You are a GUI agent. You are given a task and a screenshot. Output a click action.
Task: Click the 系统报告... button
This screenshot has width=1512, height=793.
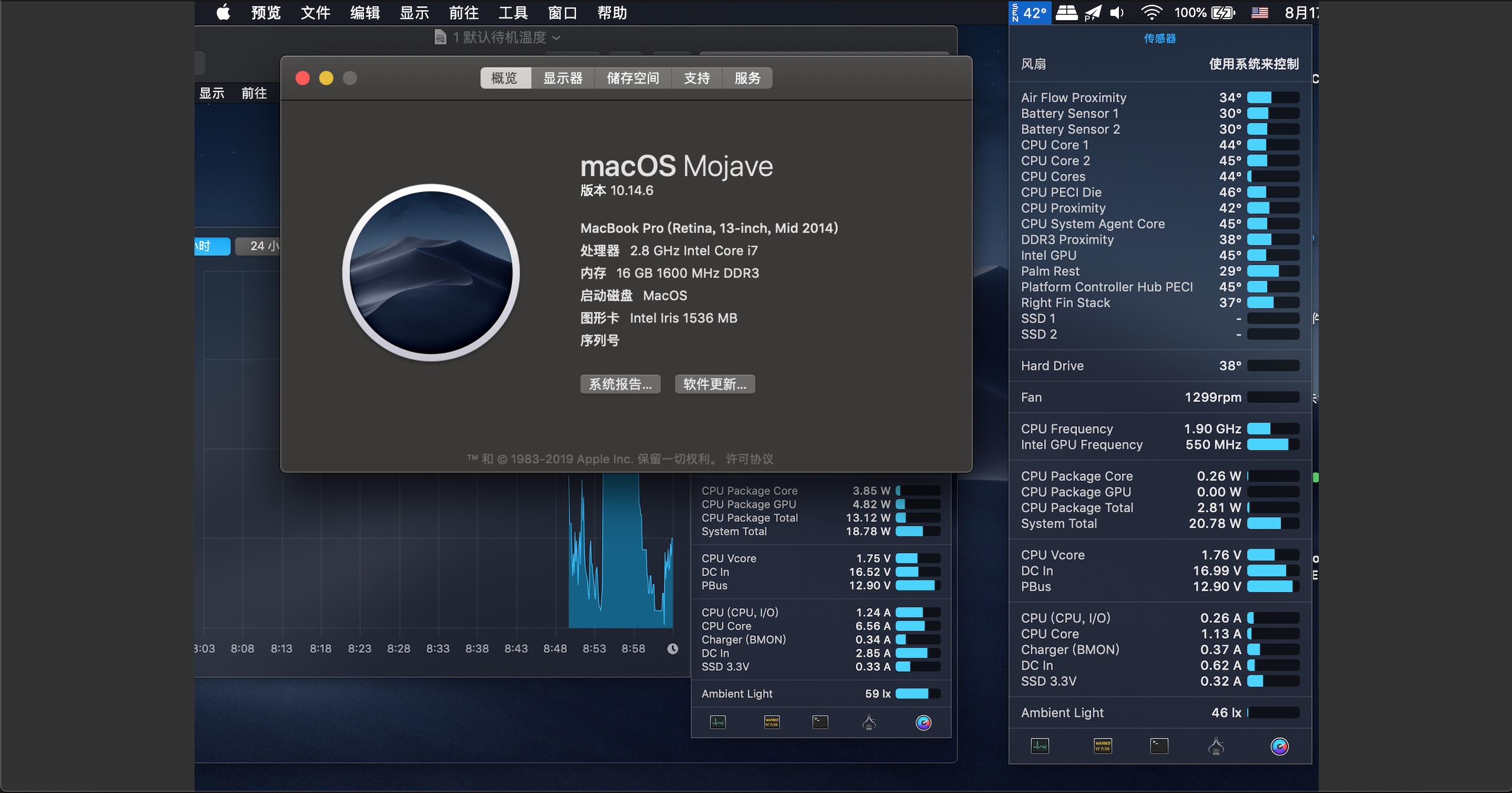620,384
